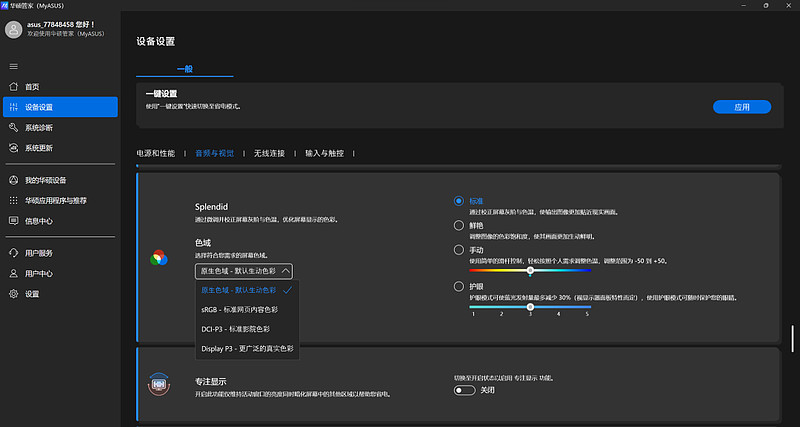
Task: Open 我的华硕设备 in the sidebar
Action: coord(60,180)
